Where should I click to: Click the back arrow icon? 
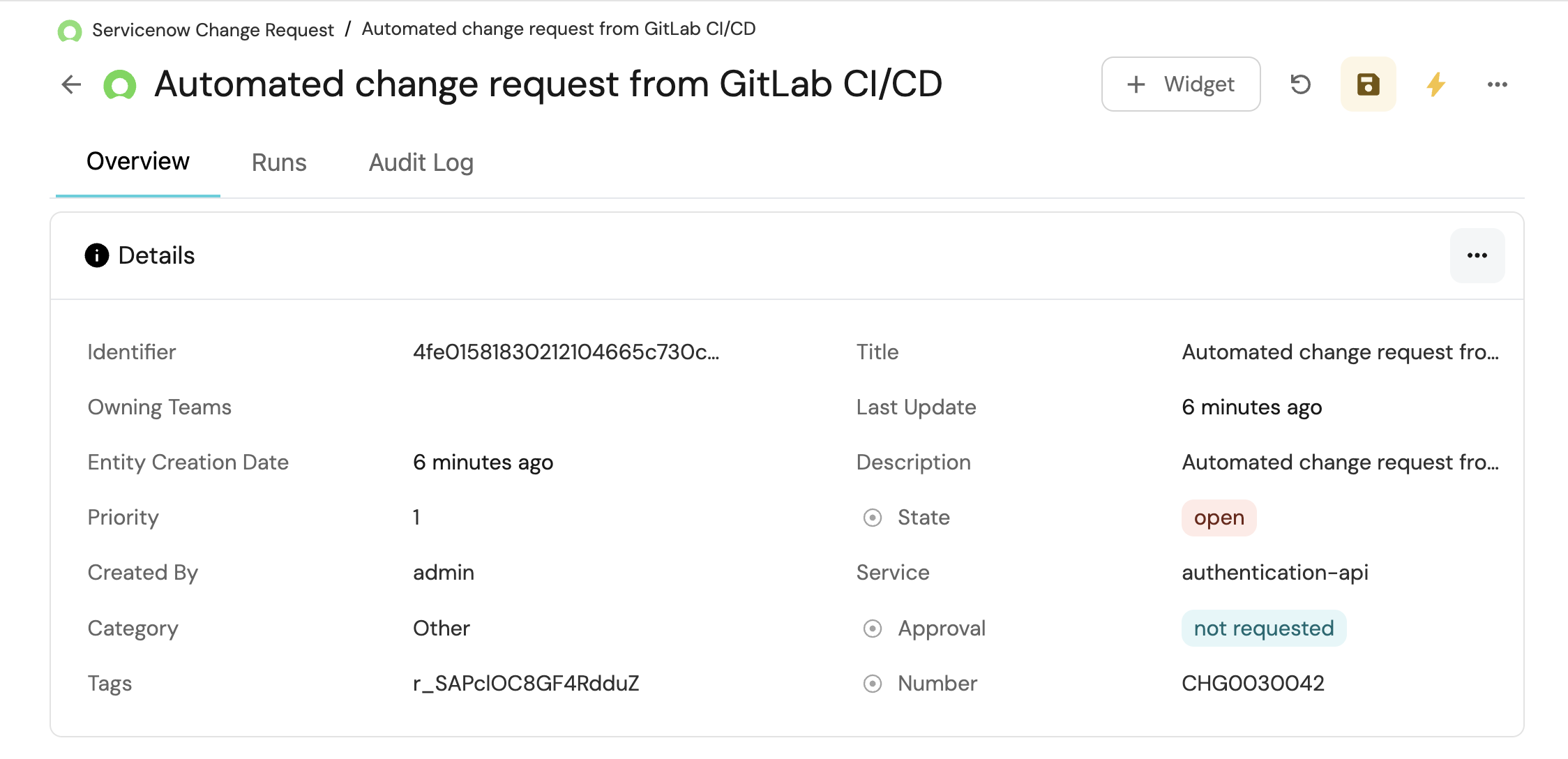[71, 84]
